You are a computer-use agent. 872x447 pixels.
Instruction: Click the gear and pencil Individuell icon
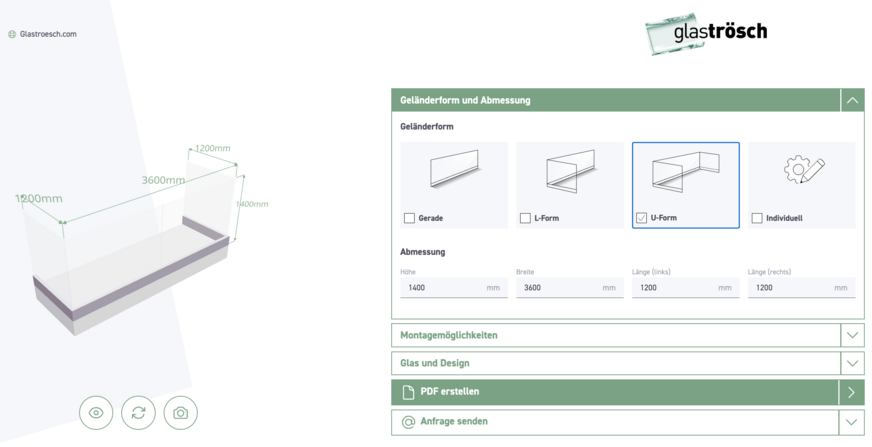pos(804,170)
